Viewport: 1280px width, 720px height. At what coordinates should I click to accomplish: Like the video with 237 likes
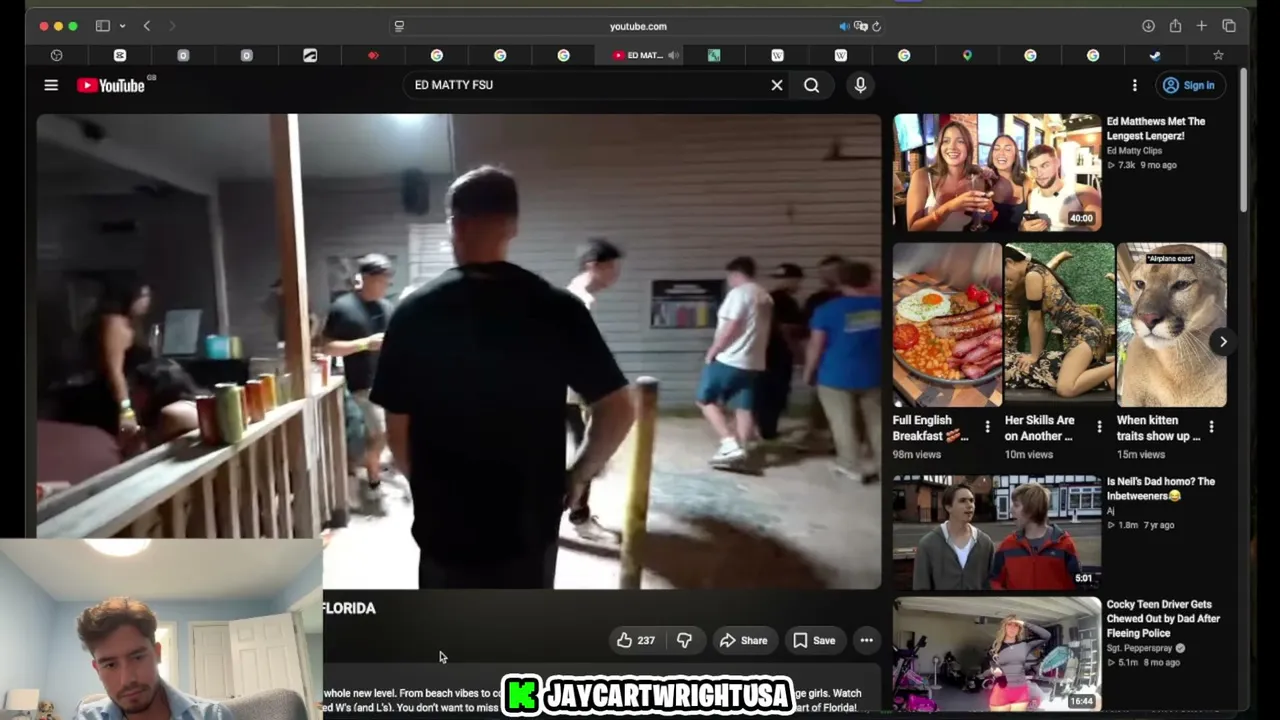[x=636, y=640]
